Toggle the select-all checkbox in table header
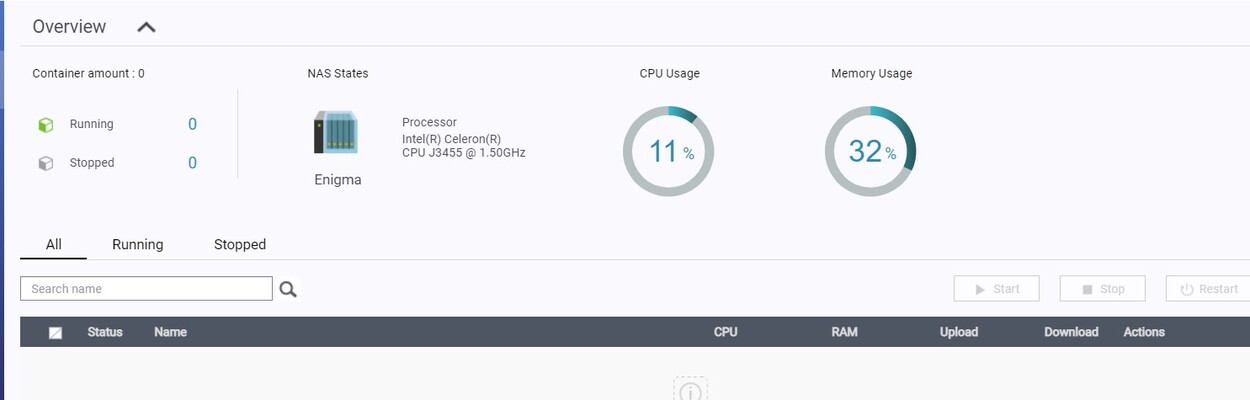The height and width of the screenshot is (400, 1250). pos(55,333)
